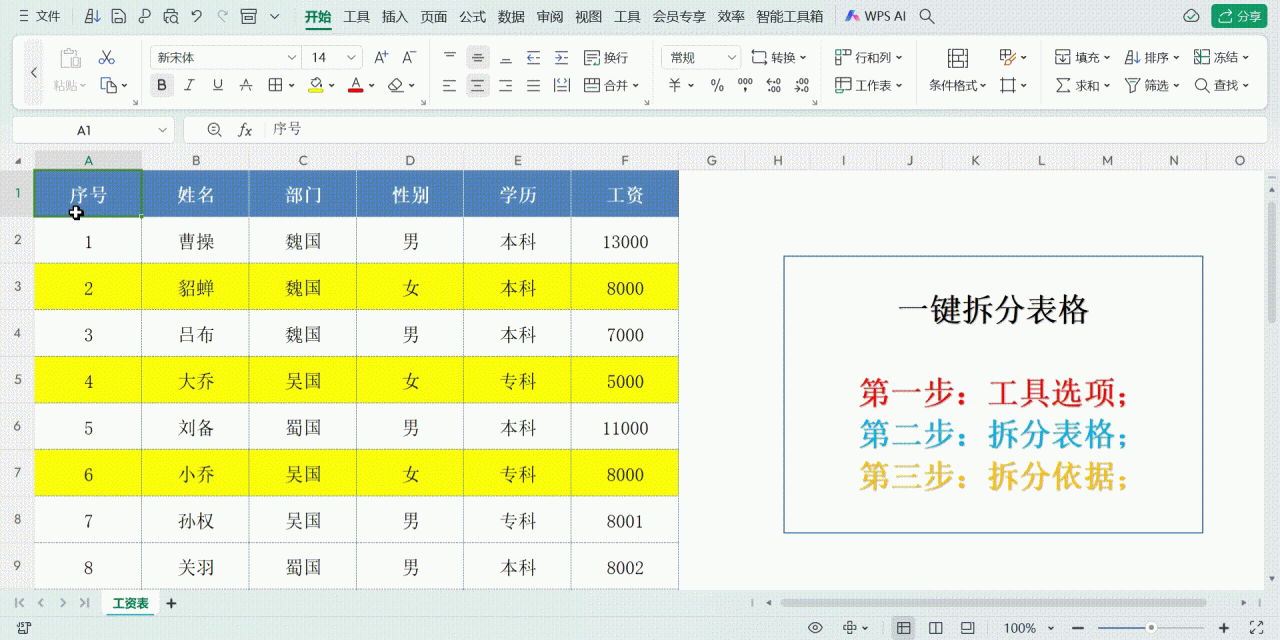Click the Save icon in quick access
This screenshot has width=1280, height=640.
(119, 16)
